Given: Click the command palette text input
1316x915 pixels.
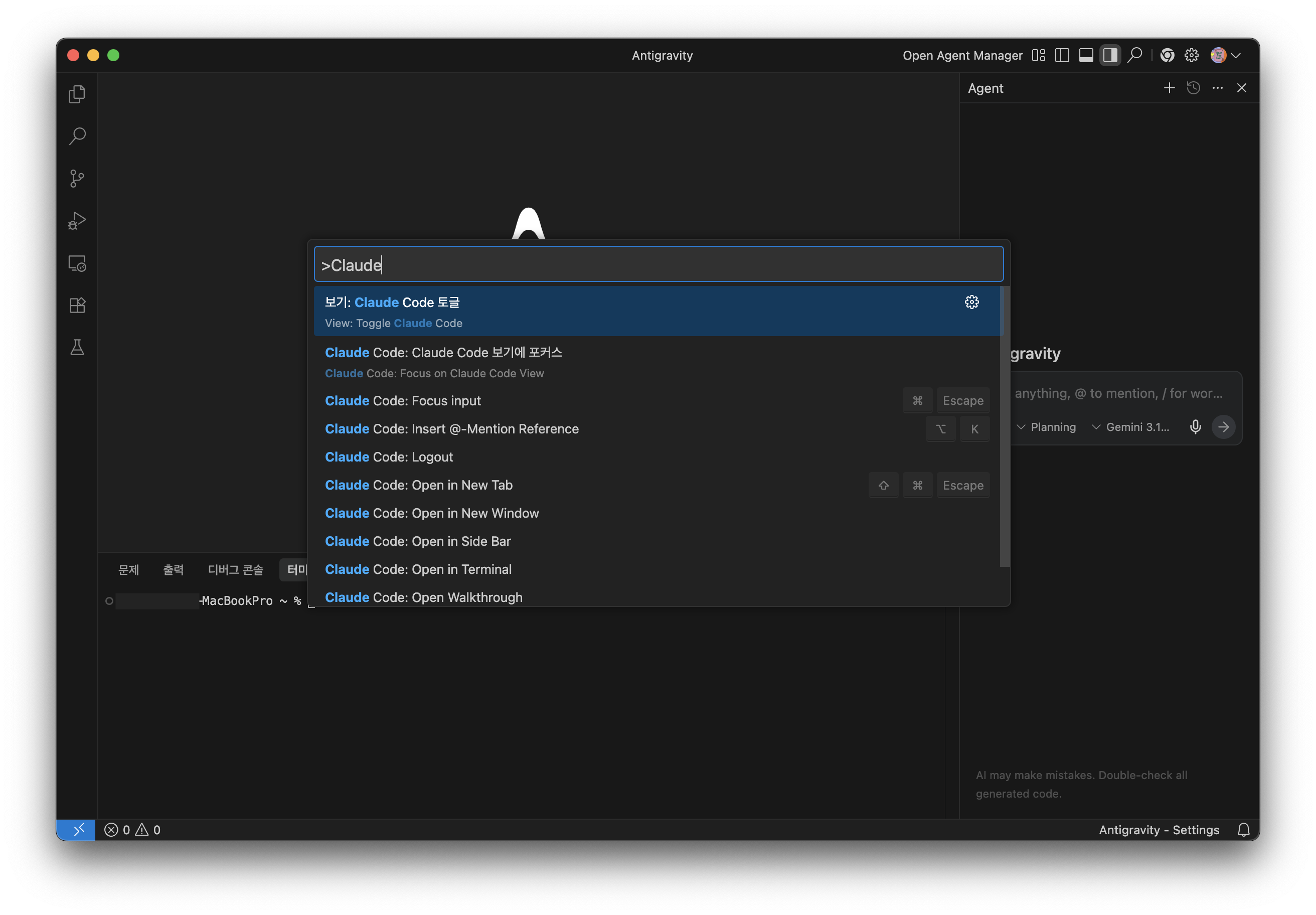Looking at the screenshot, I should click(658, 265).
